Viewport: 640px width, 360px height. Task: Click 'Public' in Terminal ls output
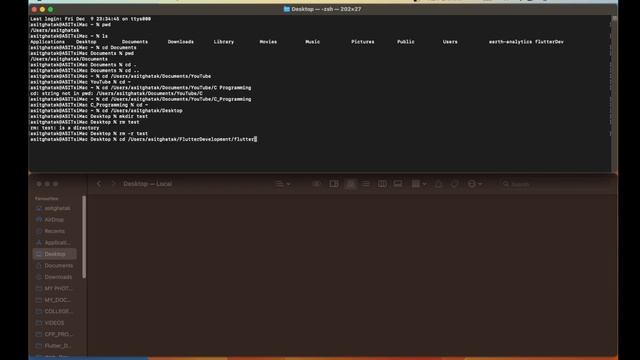tap(406, 42)
